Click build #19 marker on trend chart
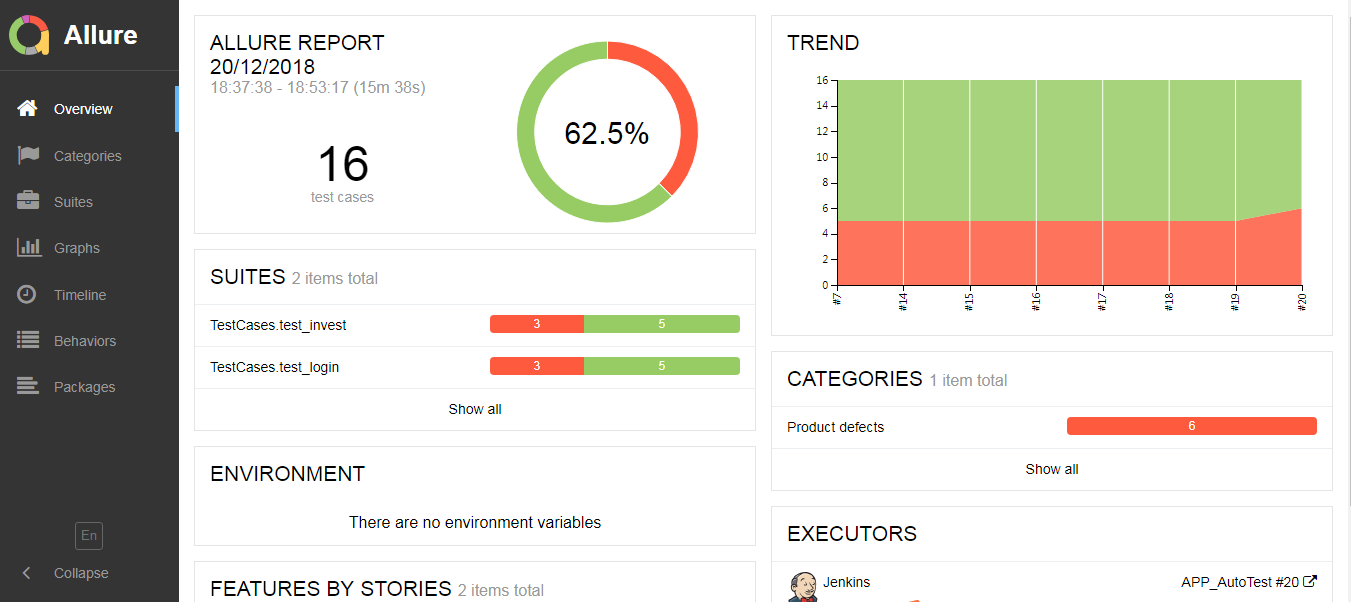The height and width of the screenshot is (602, 1351). click(x=1235, y=299)
